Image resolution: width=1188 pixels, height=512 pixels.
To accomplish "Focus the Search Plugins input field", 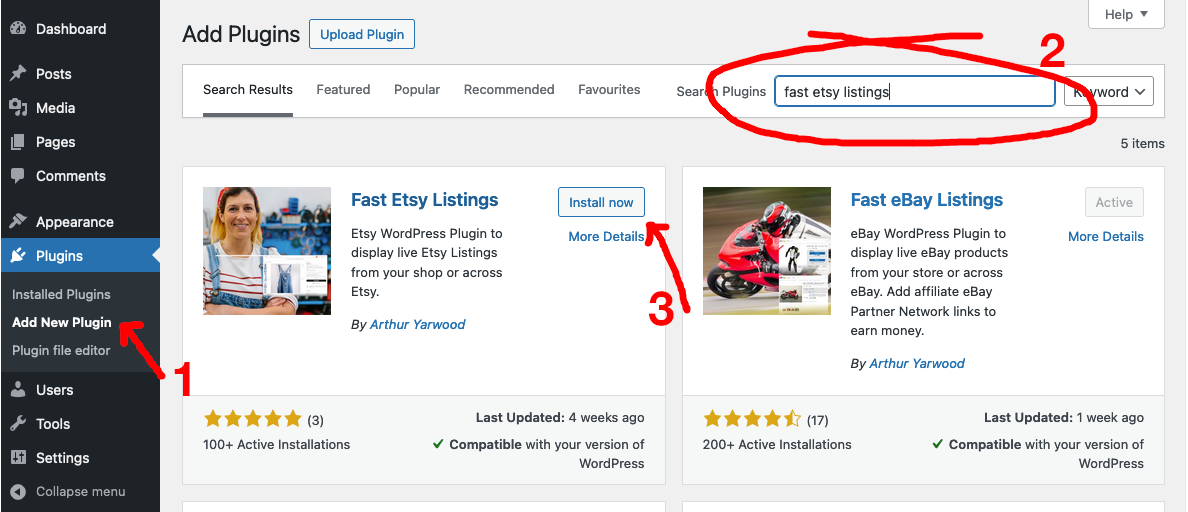I will point(914,92).
